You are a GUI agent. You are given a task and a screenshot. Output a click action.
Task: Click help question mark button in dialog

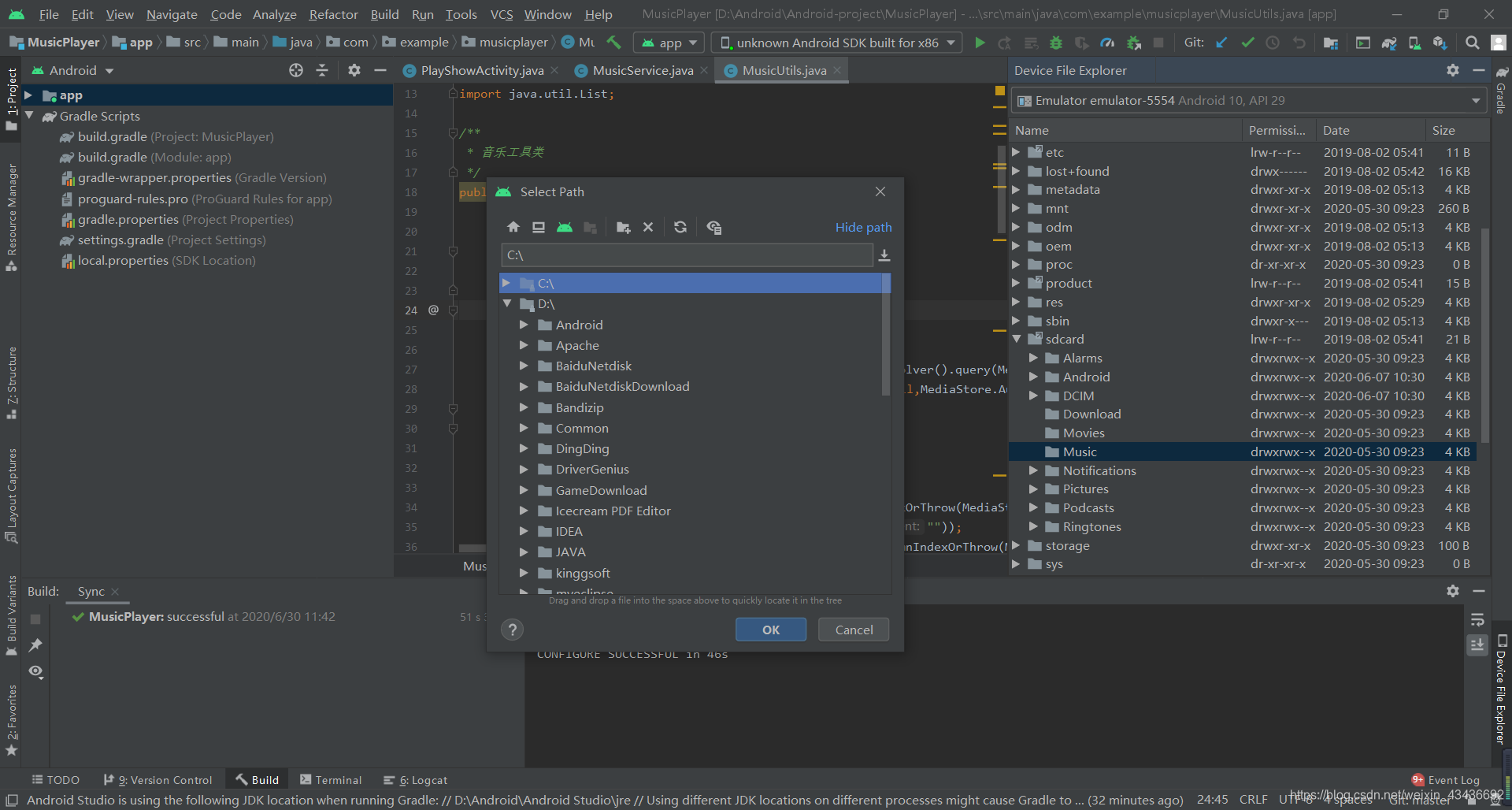click(x=512, y=630)
